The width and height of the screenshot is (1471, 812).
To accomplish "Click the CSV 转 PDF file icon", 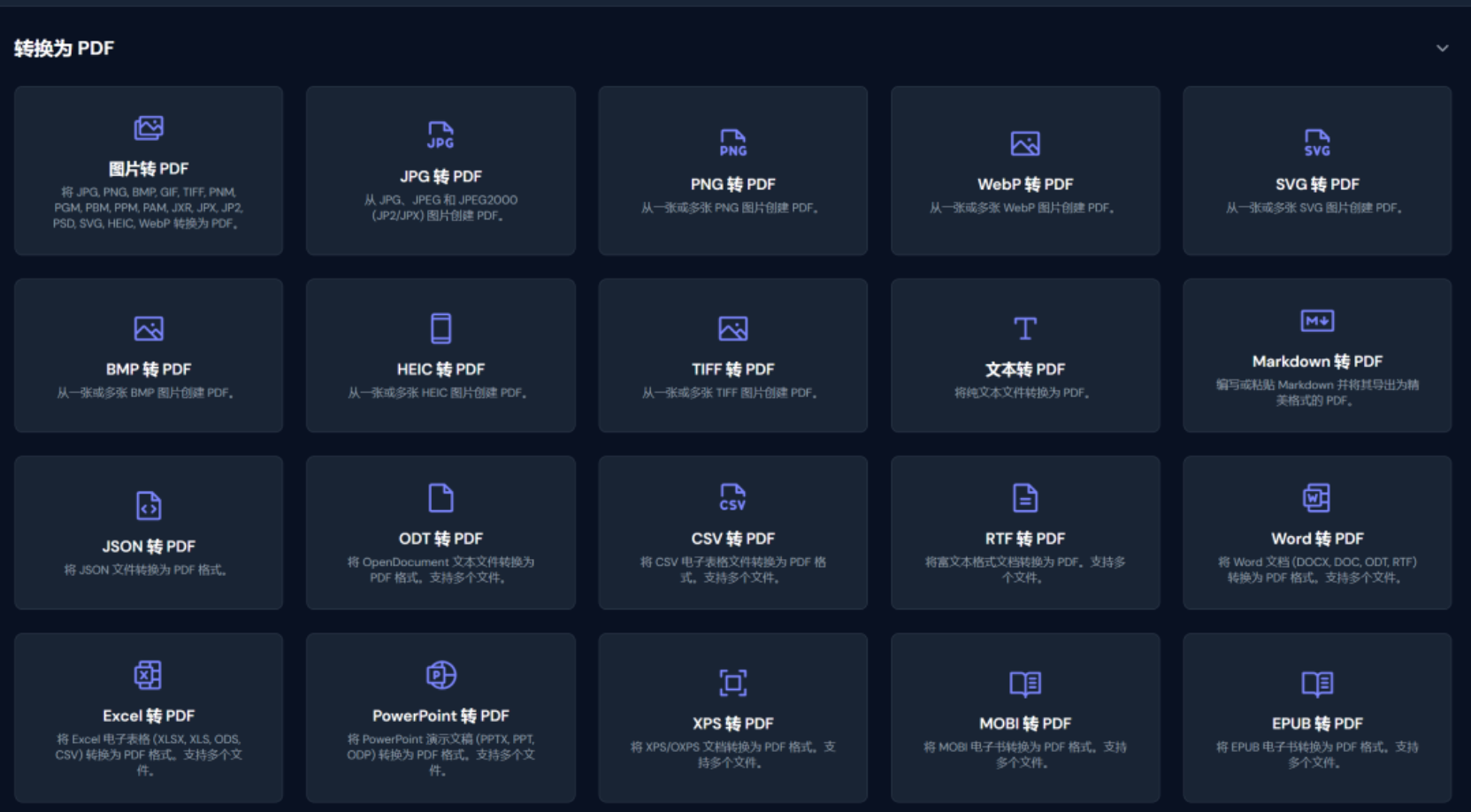I will pos(732,498).
